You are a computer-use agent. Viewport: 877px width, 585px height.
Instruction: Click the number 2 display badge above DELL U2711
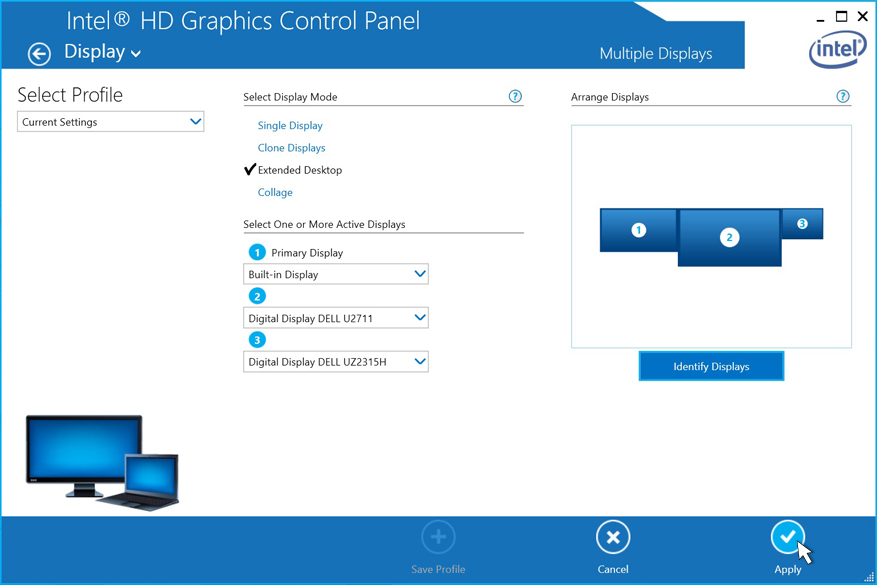[257, 296]
